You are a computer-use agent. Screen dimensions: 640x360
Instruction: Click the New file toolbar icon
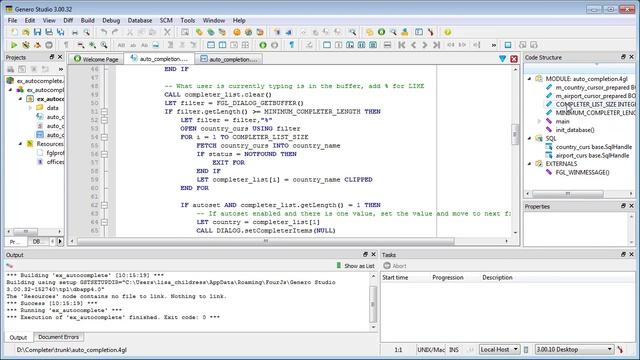[14, 32]
